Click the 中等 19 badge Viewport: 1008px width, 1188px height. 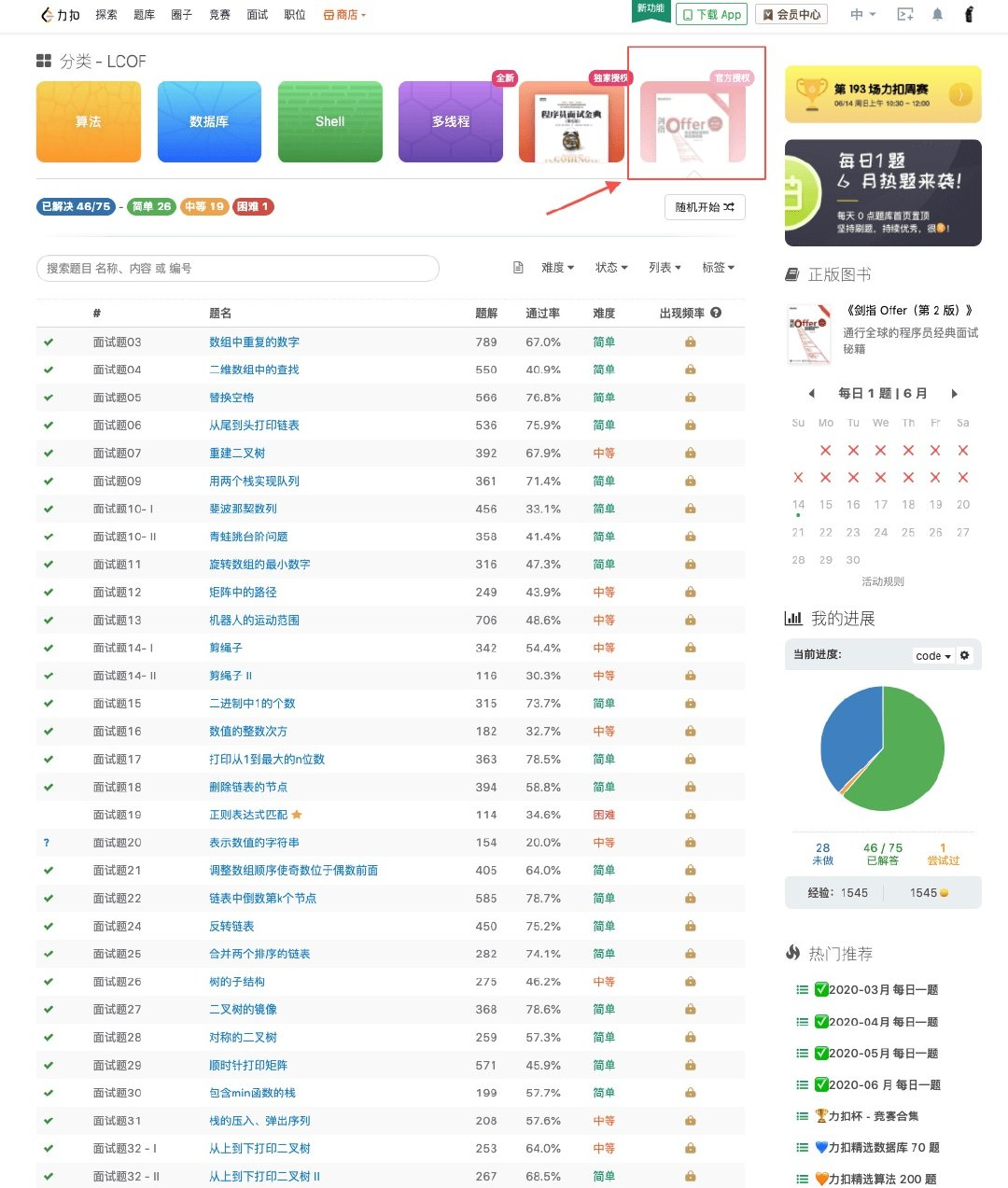coord(204,206)
